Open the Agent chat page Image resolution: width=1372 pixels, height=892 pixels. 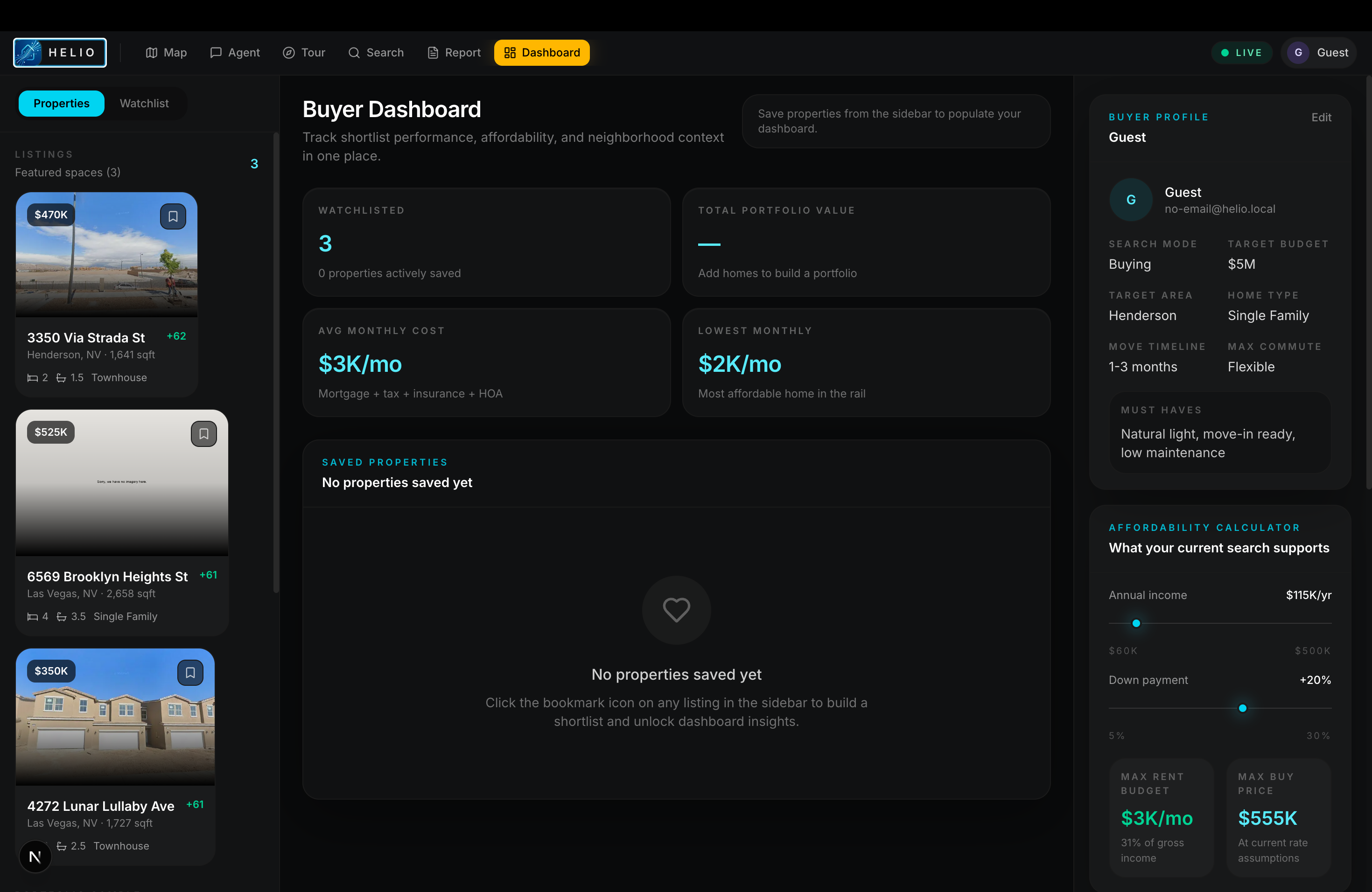click(x=235, y=52)
